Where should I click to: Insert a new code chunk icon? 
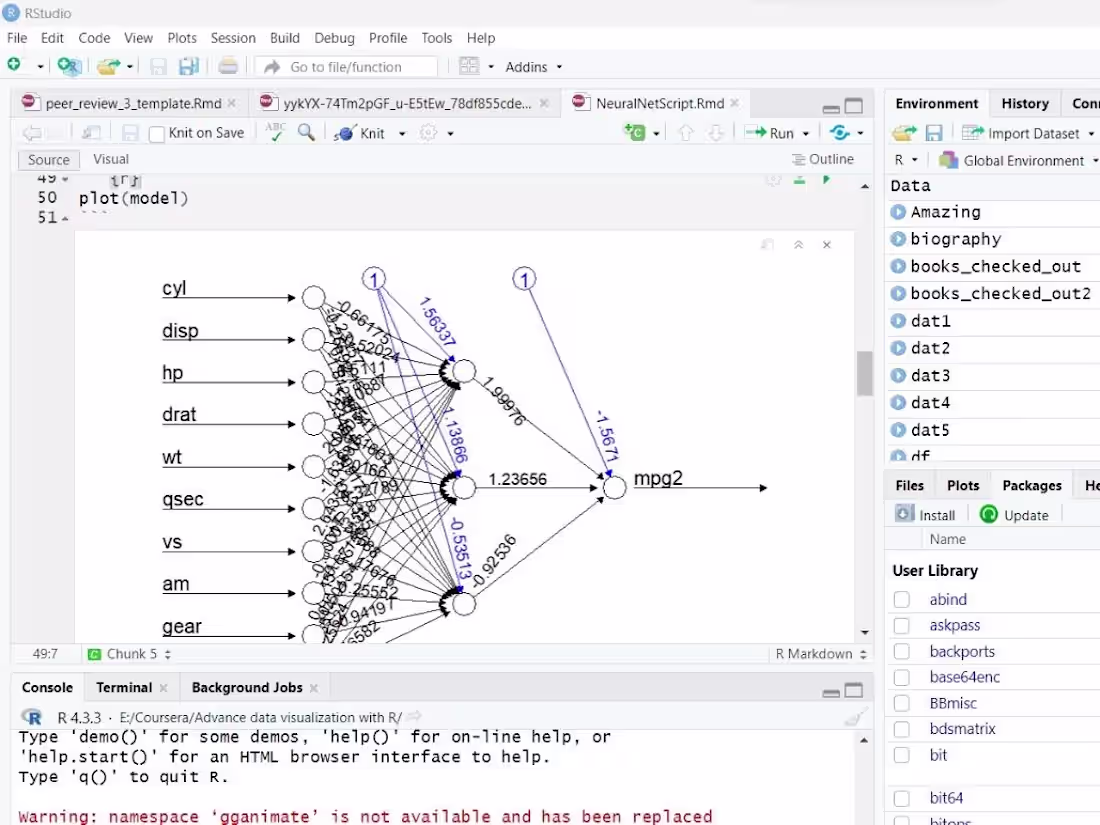click(635, 132)
